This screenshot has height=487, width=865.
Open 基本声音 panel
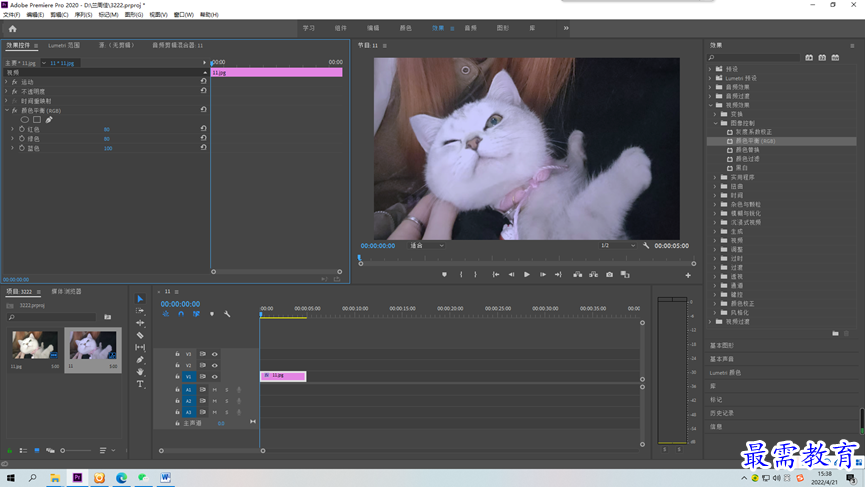pyautogui.click(x=722, y=359)
